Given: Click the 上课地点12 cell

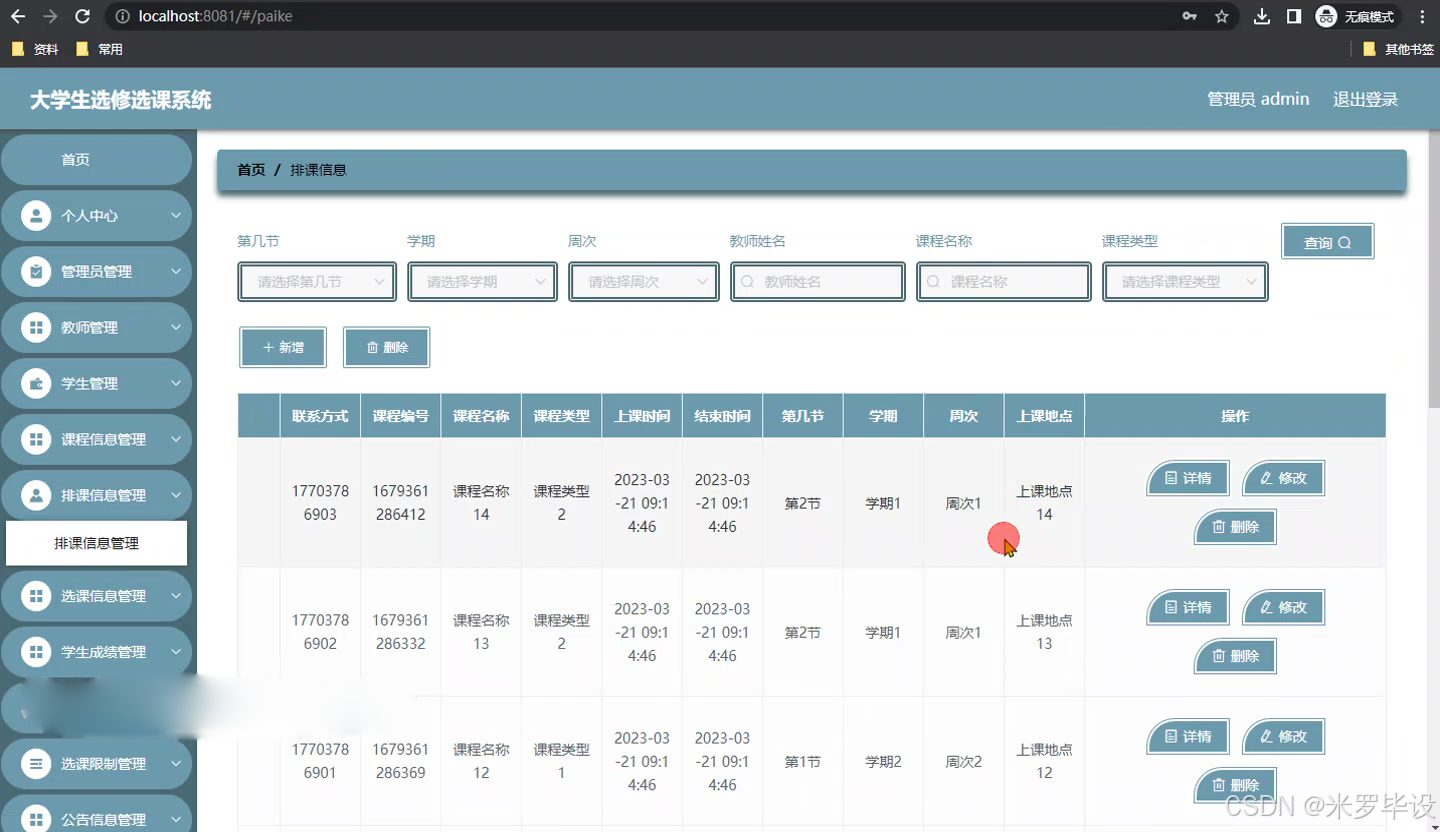Looking at the screenshot, I should click(x=1044, y=761).
